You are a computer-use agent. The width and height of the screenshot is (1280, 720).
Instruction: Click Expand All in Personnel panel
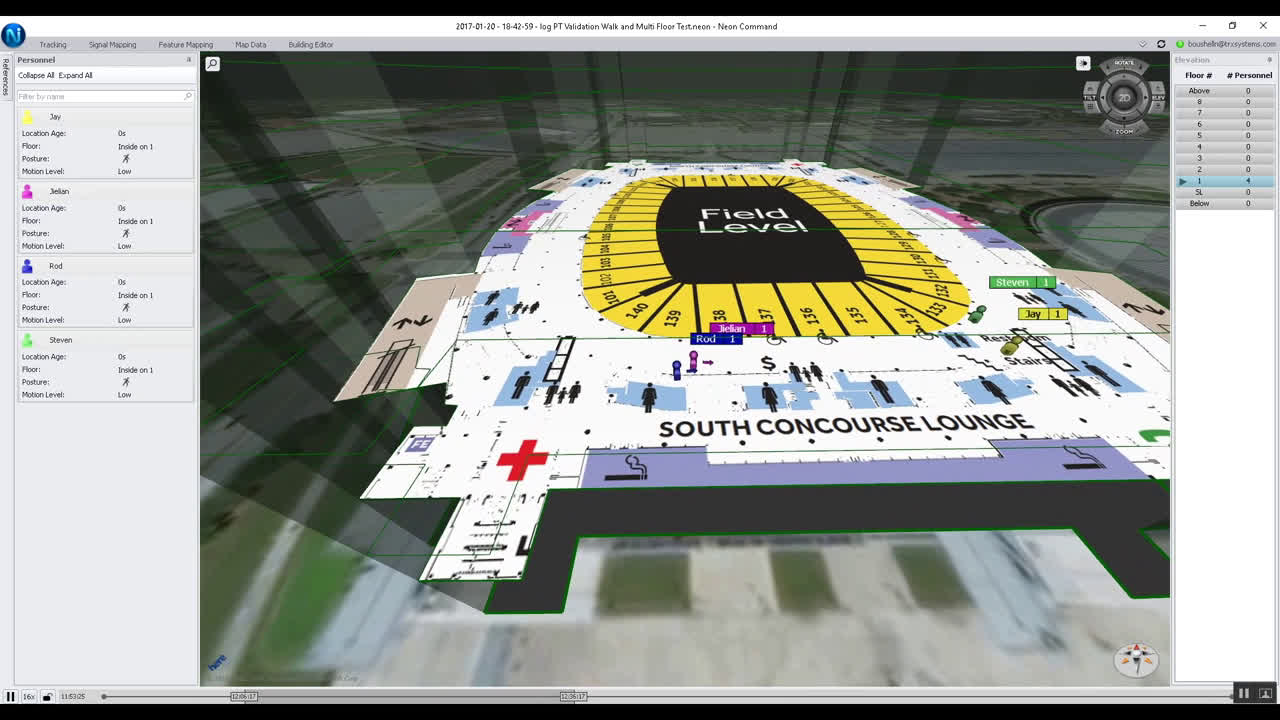(x=75, y=75)
